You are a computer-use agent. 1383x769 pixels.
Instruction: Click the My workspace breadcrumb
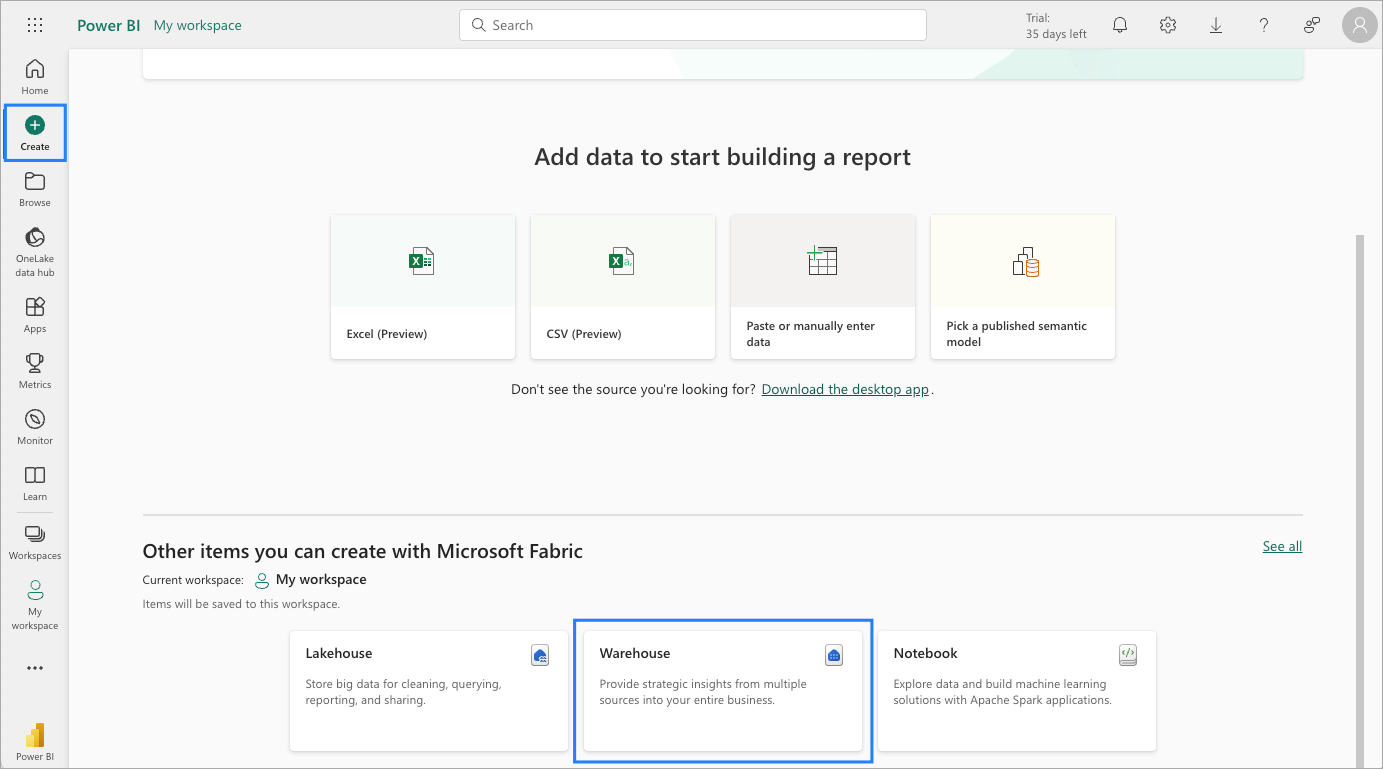197,25
